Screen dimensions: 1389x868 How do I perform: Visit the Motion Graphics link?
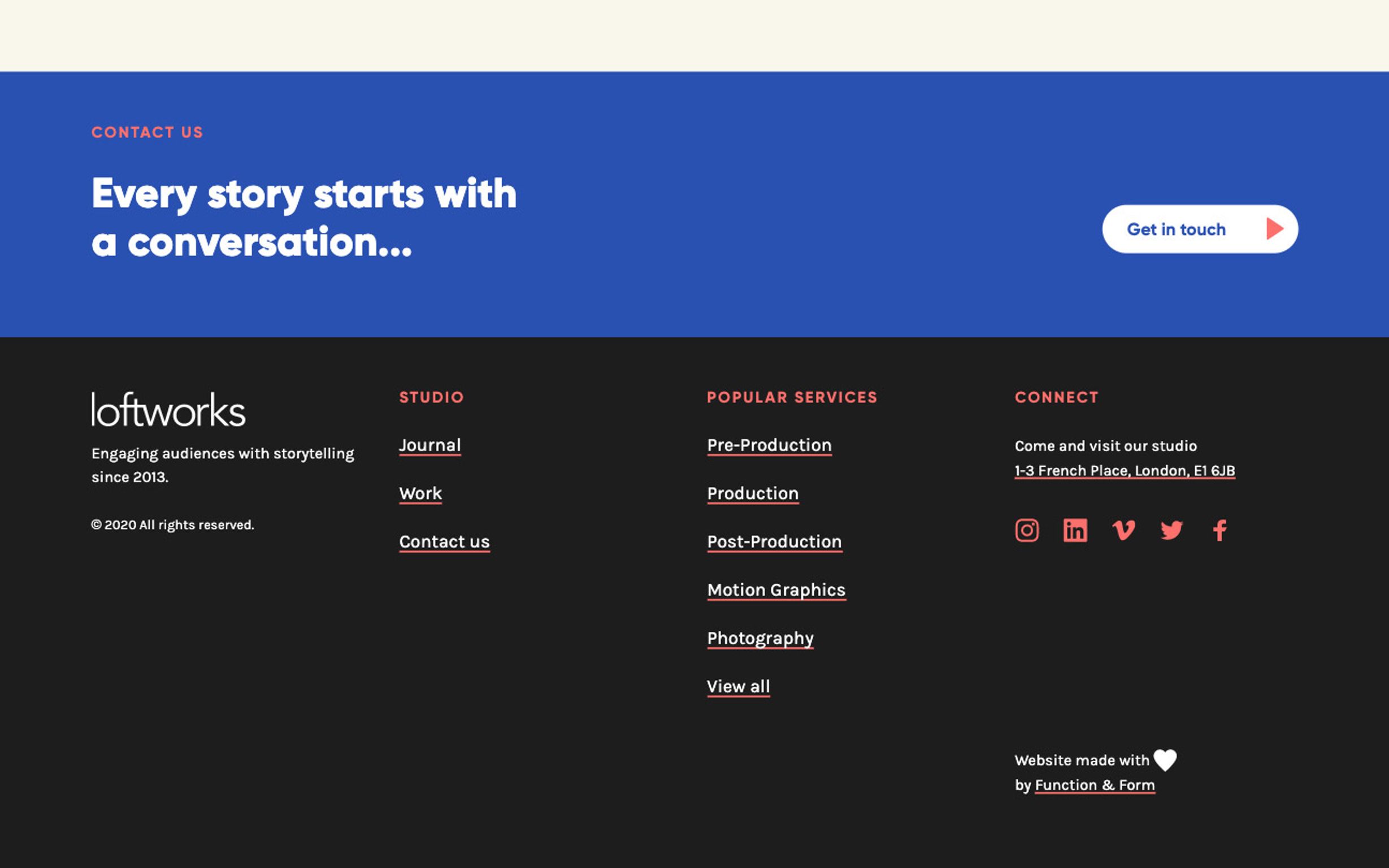pos(776,589)
